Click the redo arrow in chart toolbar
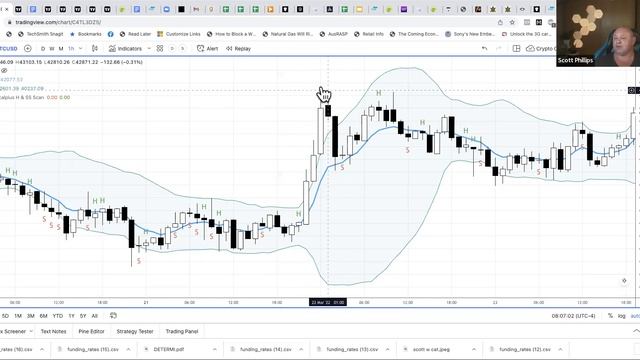This screenshot has height=360, width=640. point(498,49)
